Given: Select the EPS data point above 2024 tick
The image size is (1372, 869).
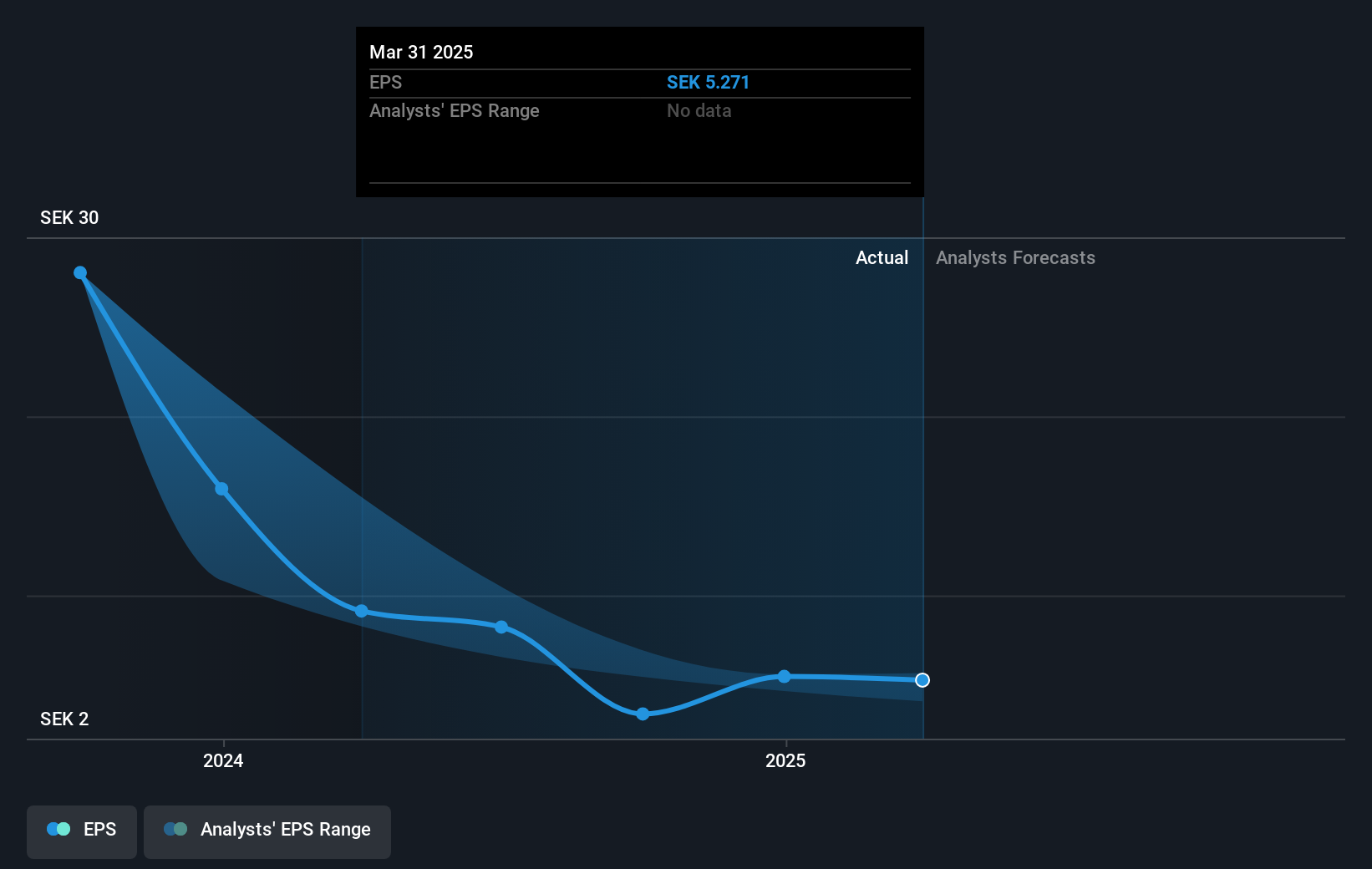Looking at the screenshot, I should [221, 489].
